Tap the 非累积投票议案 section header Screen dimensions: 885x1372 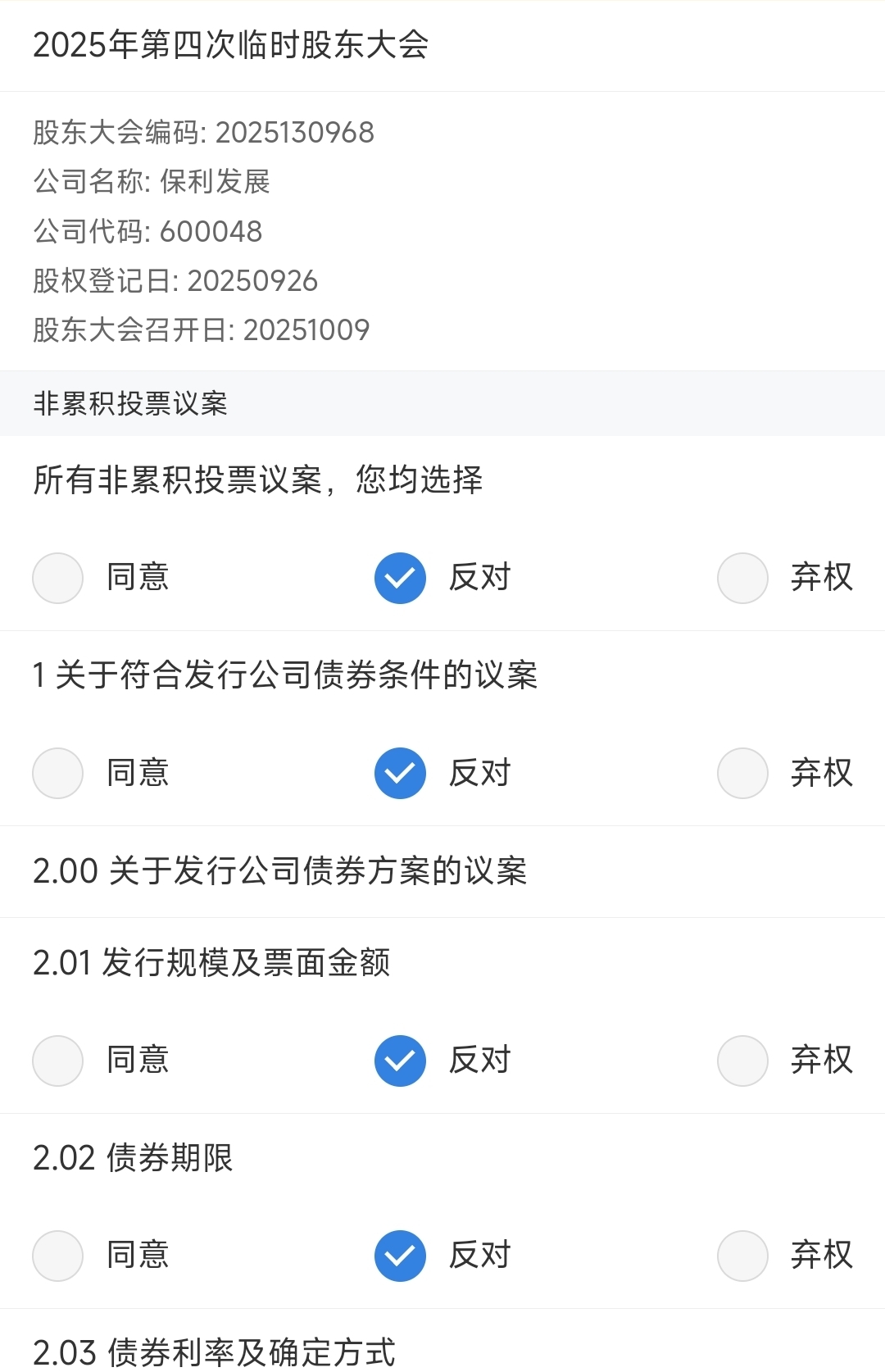coord(131,403)
